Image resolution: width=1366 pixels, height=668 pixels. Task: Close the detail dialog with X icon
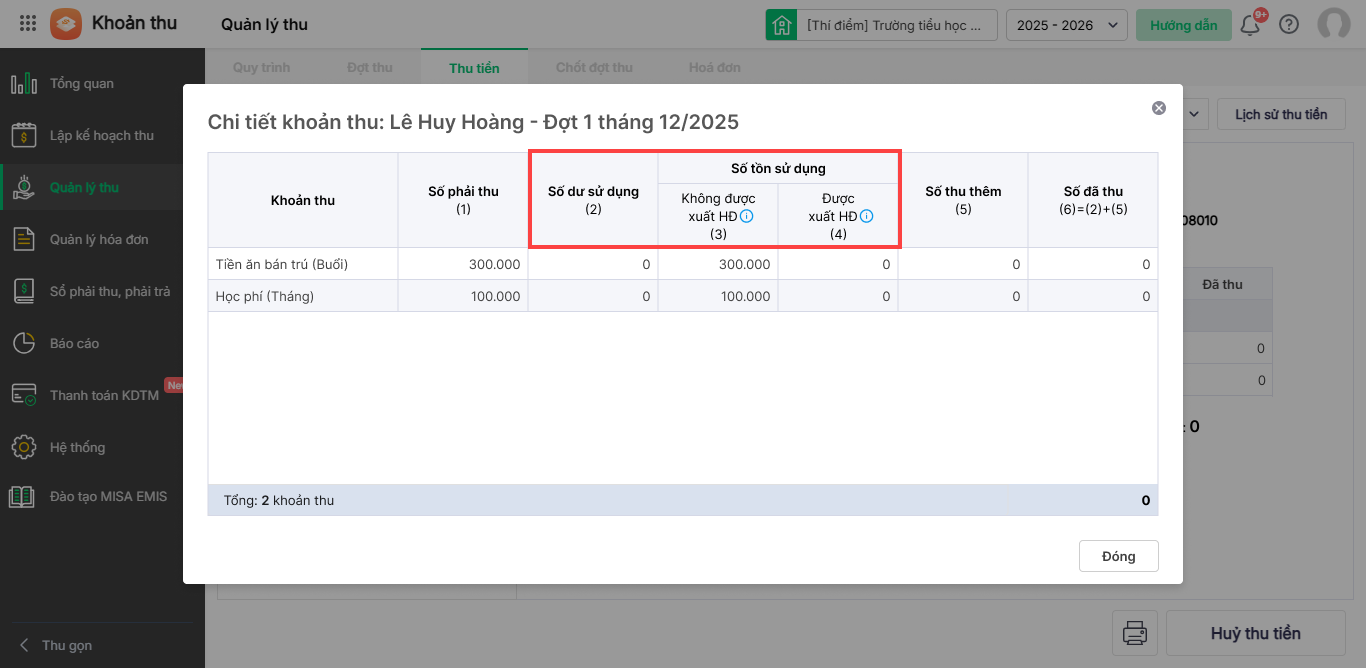(x=1158, y=108)
